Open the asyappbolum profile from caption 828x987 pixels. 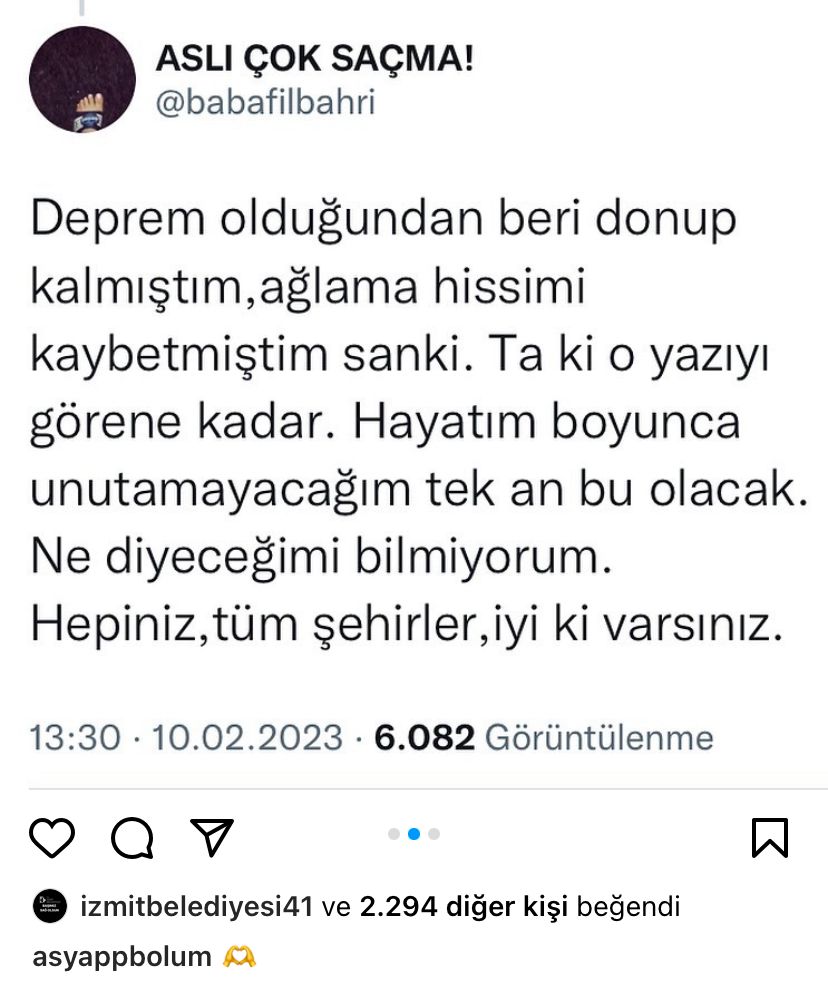122,957
